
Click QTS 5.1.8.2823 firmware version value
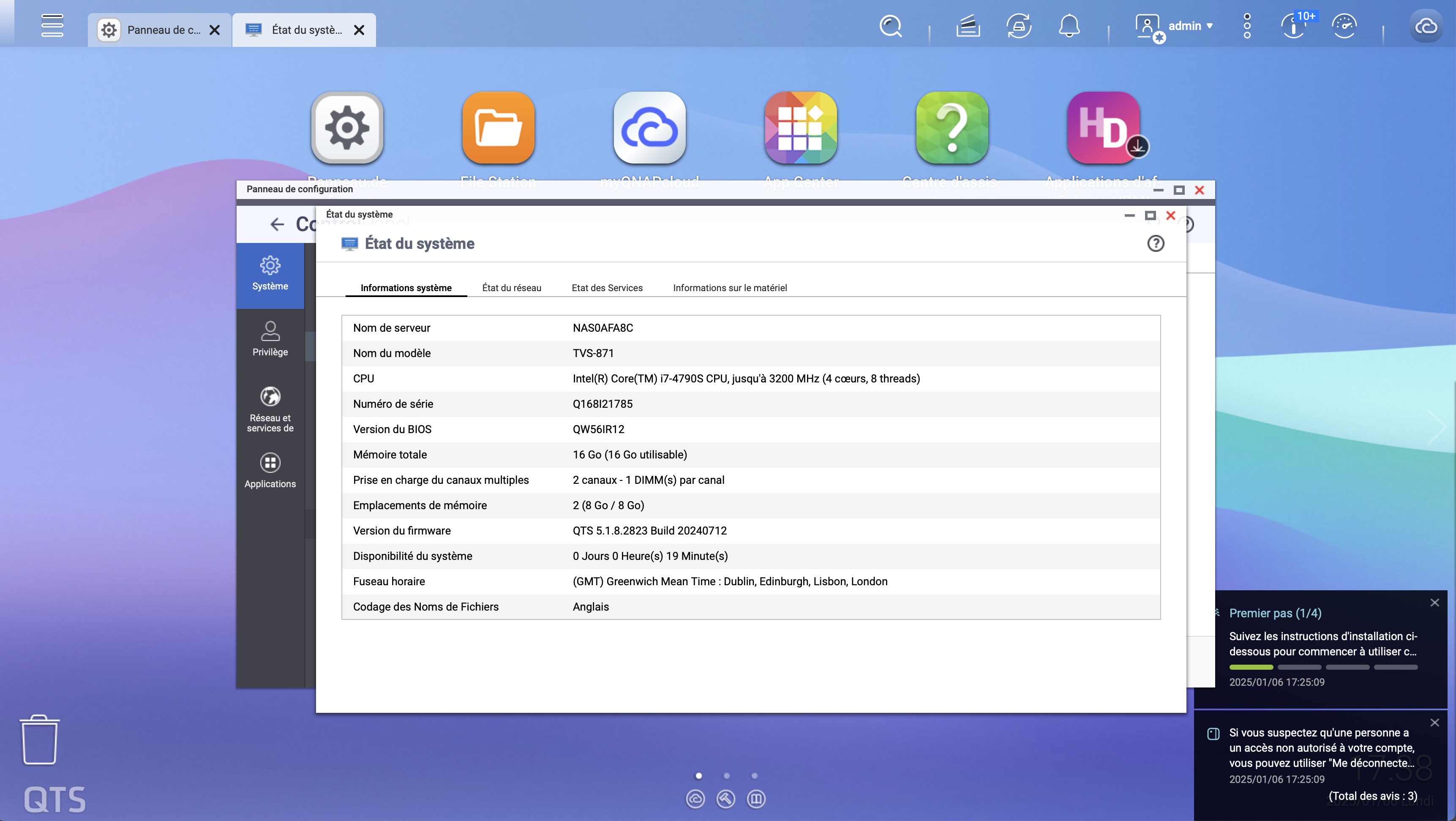[x=649, y=531]
